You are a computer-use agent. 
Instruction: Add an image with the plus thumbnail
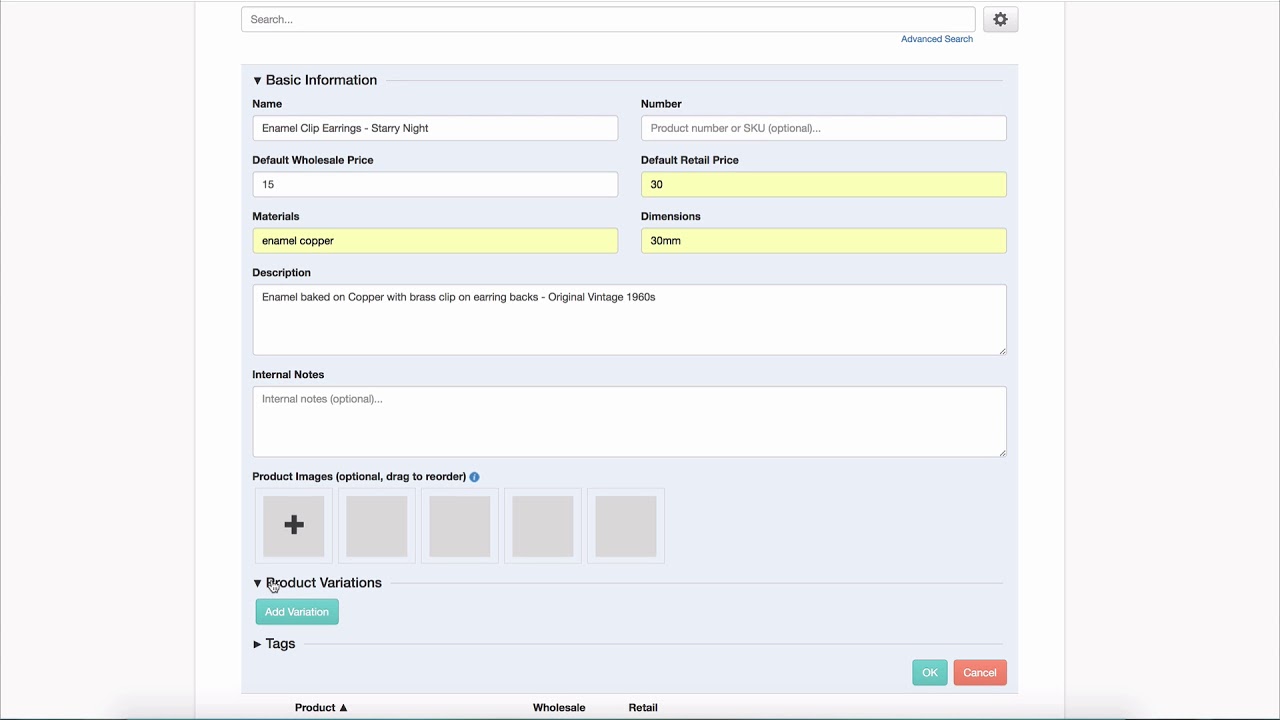click(294, 525)
